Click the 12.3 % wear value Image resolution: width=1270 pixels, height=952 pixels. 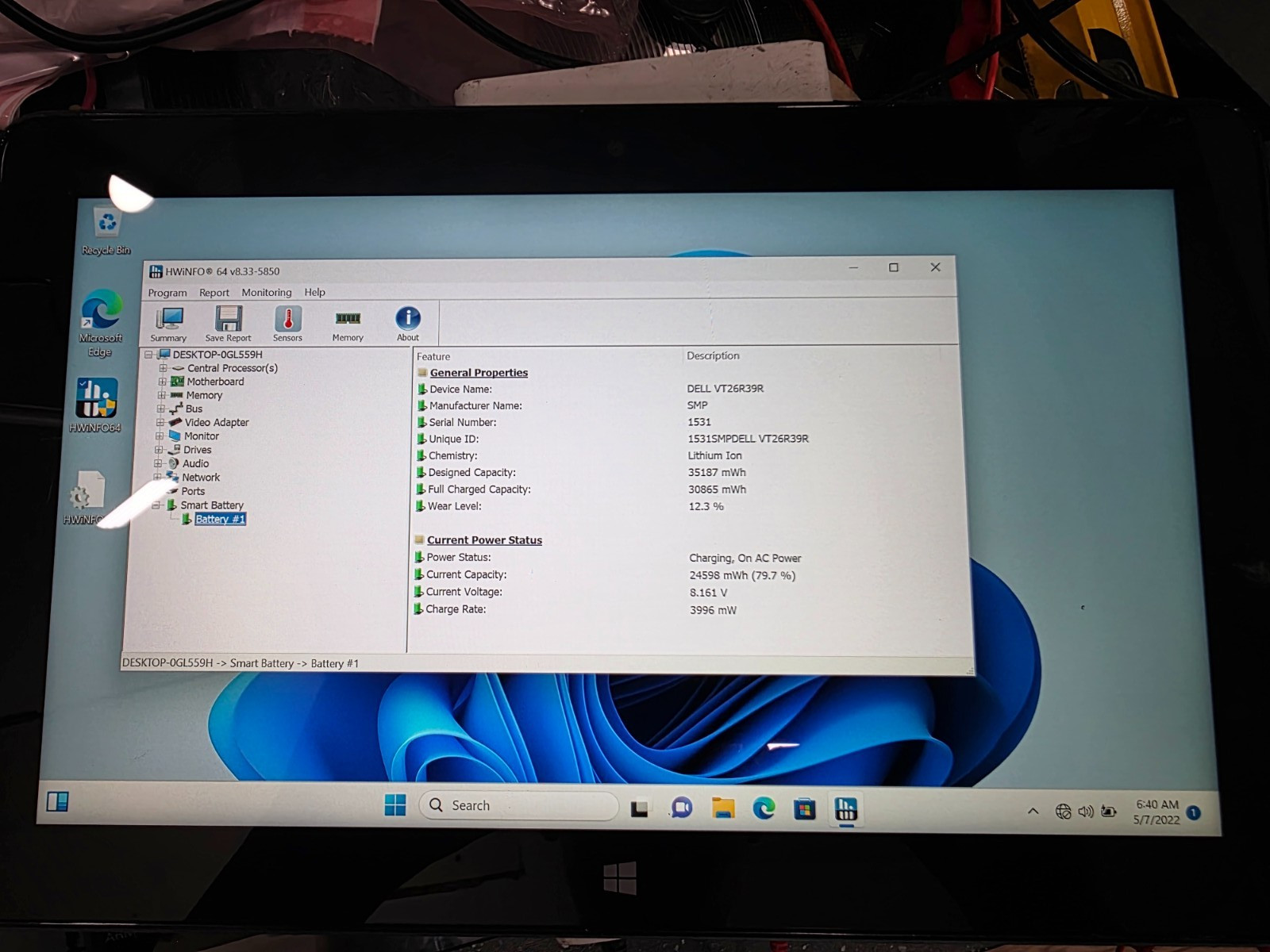[x=706, y=506]
